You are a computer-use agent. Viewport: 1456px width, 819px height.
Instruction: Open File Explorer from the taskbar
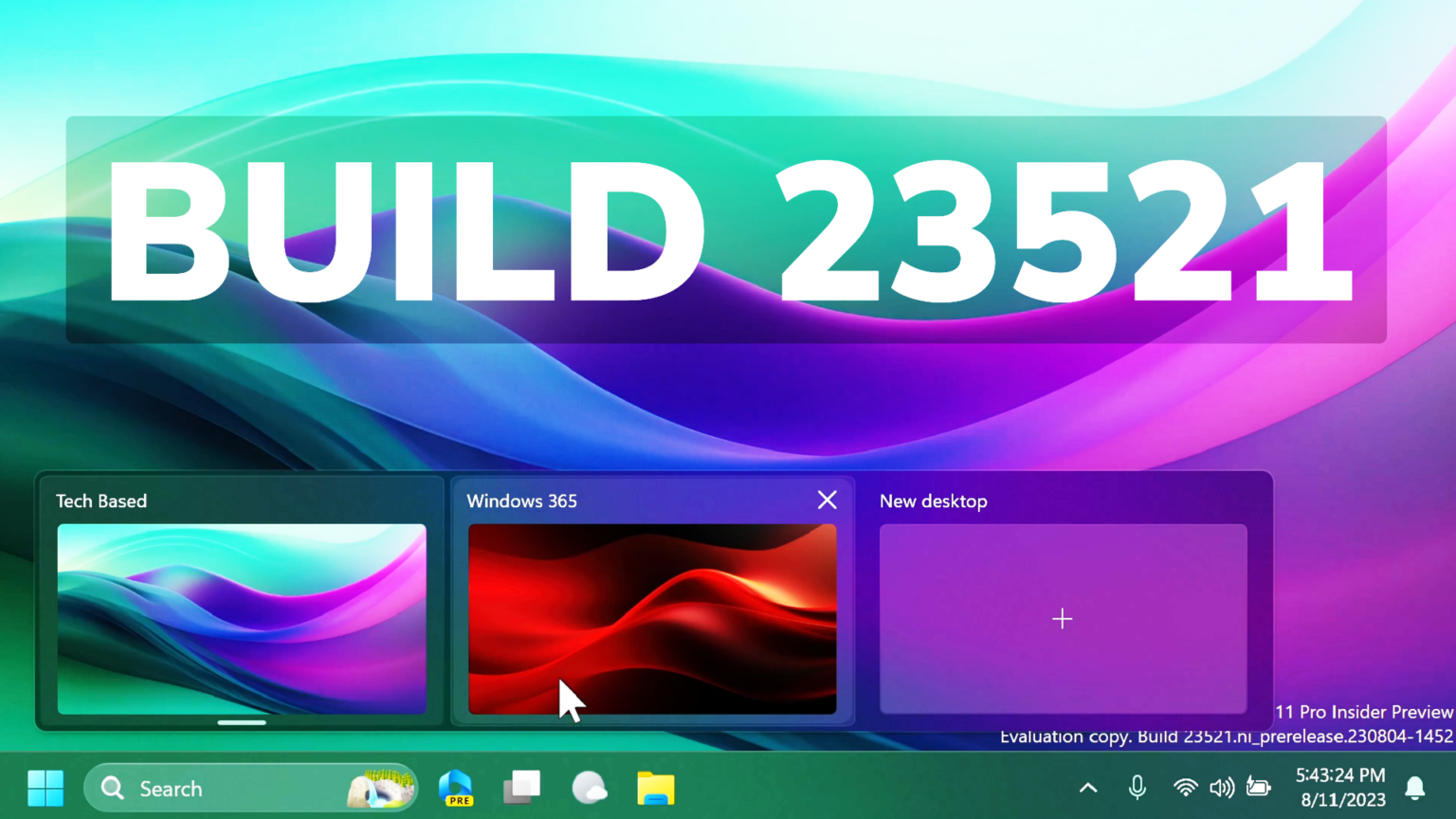pos(655,788)
